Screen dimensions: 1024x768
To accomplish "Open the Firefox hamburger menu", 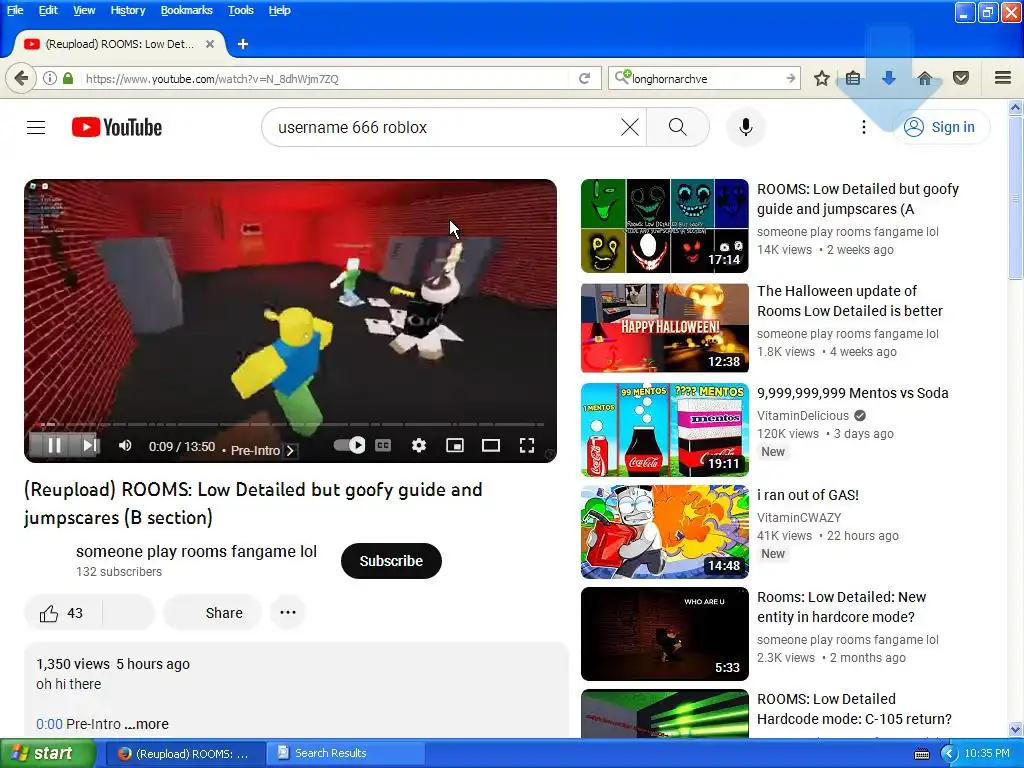I will point(1003,78).
